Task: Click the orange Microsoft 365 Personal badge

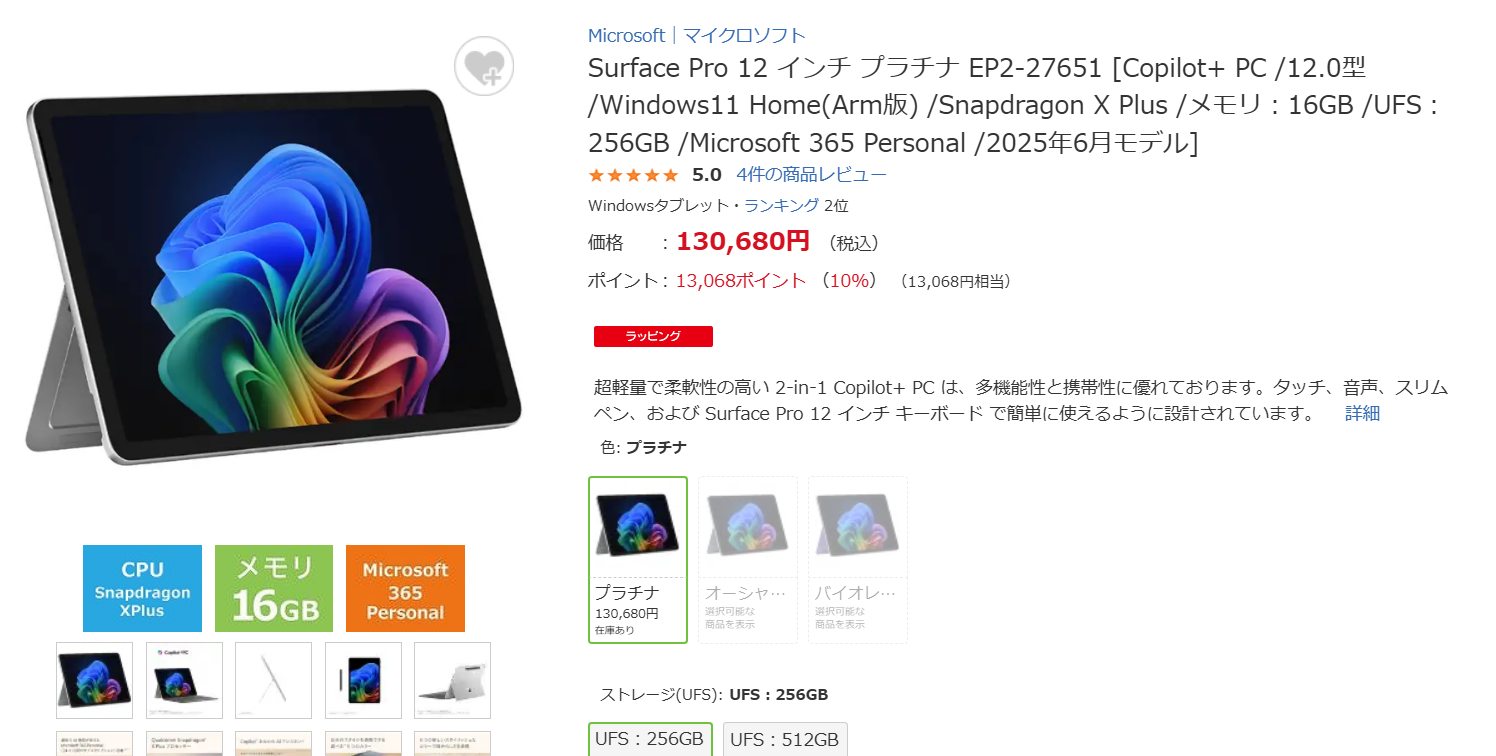Action: (405, 588)
